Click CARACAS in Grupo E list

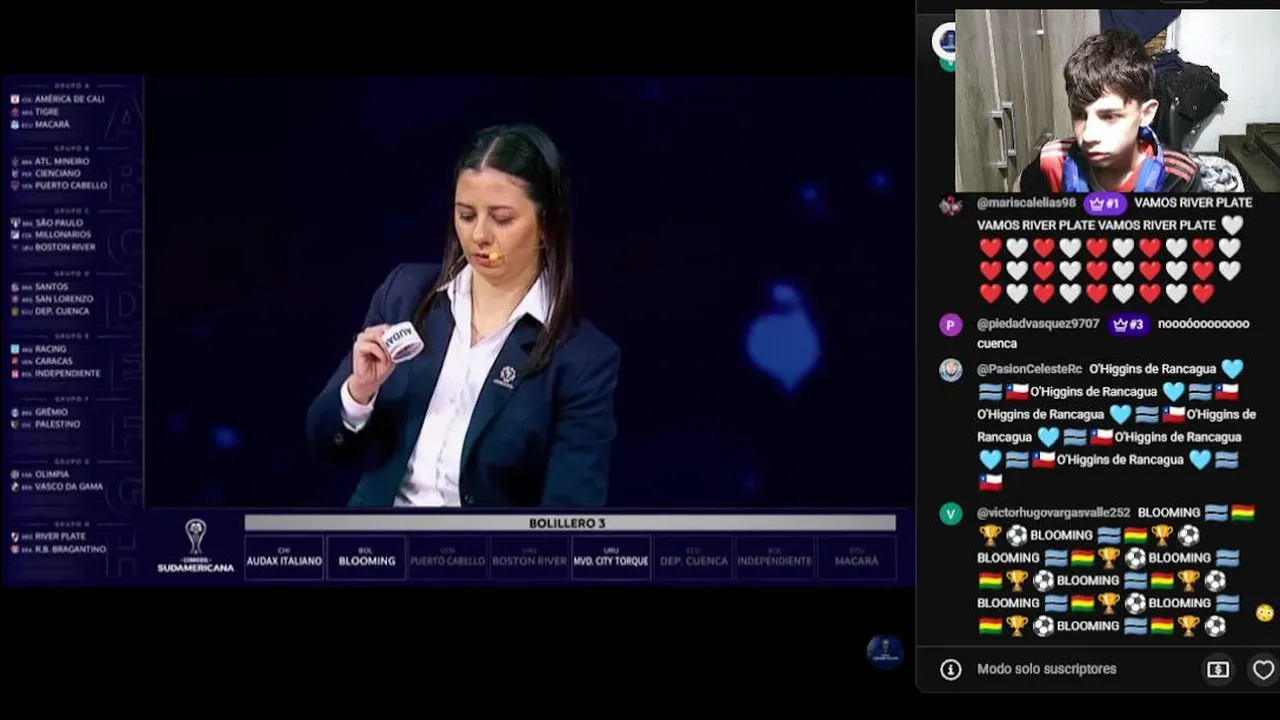tap(54, 361)
